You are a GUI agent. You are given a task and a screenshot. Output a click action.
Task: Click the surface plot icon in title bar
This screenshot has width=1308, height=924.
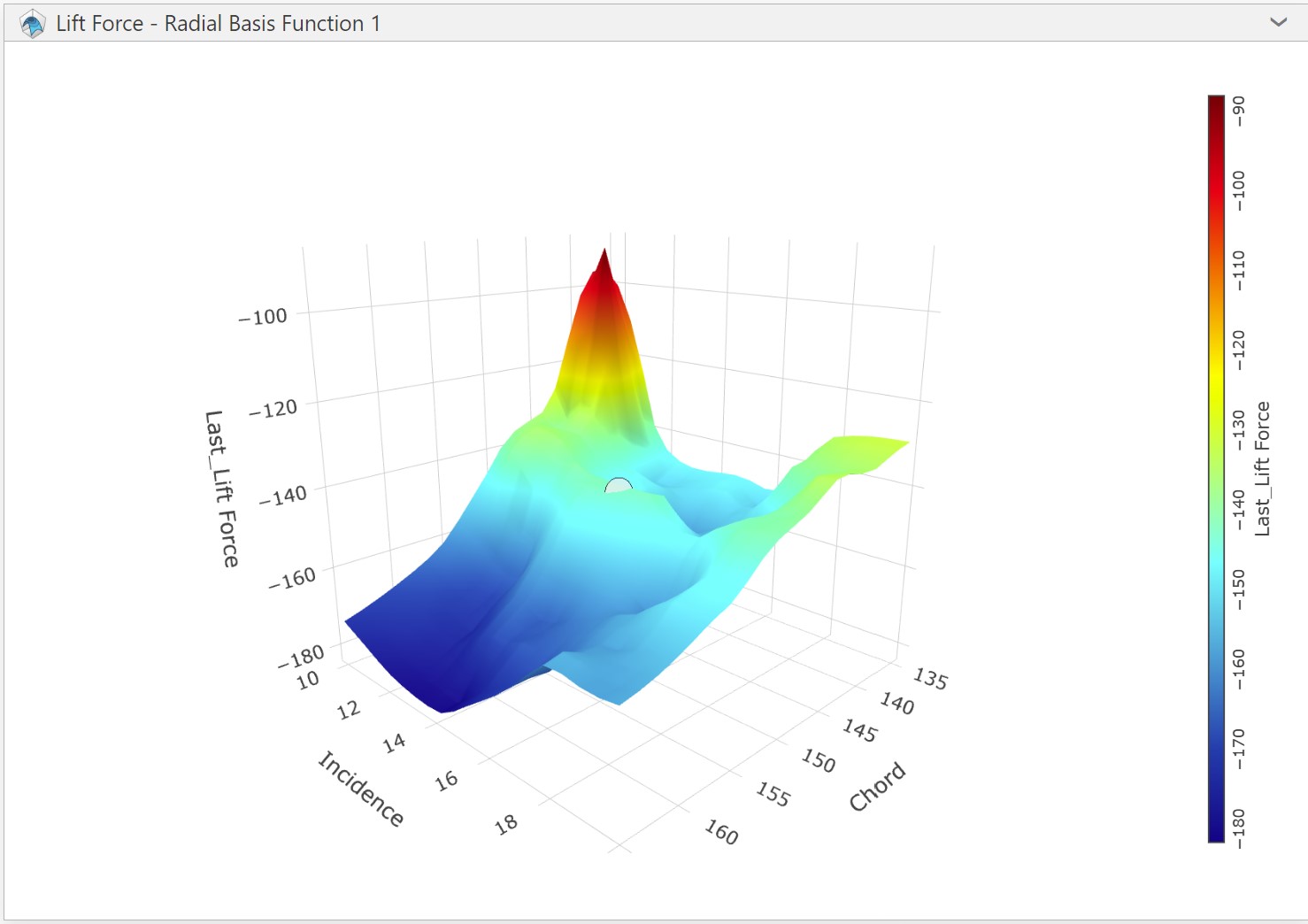click(33, 24)
